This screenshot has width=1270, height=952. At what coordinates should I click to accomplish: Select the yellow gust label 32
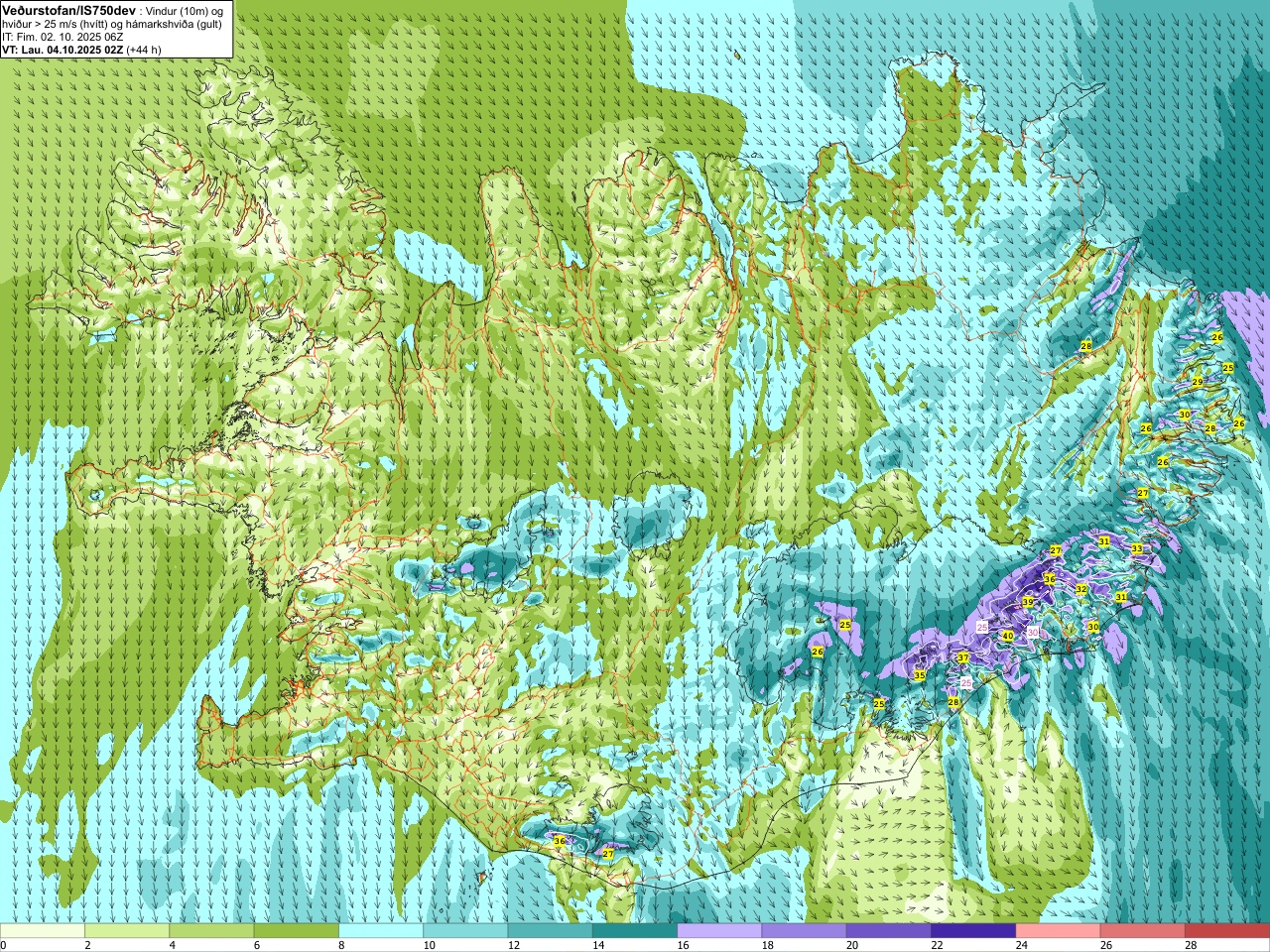[1081, 589]
